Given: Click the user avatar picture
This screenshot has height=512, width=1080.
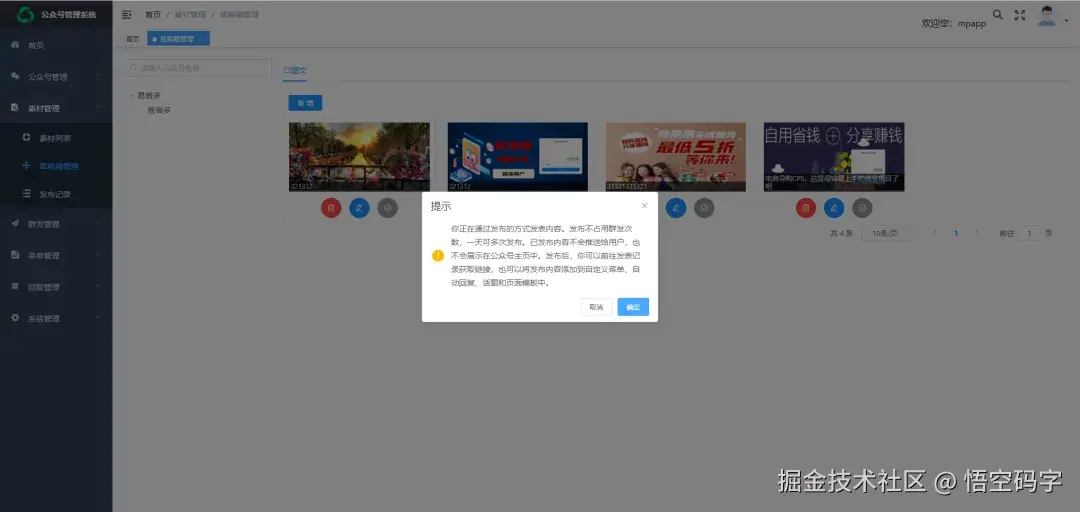Looking at the screenshot, I should (1048, 16).
